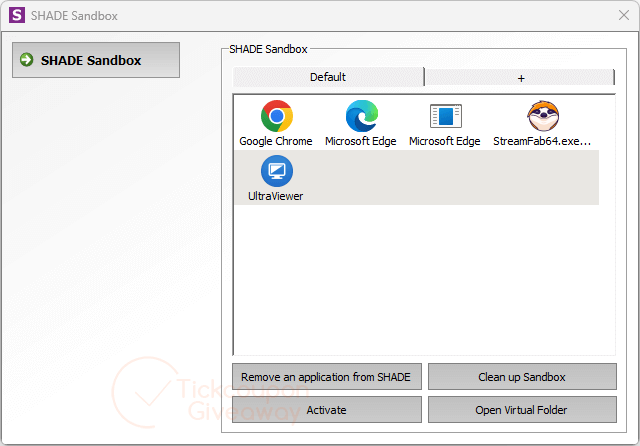Select the Microsoft Edge browser logo icon
This screenshot has width=640, height=446.
(362, 116)
